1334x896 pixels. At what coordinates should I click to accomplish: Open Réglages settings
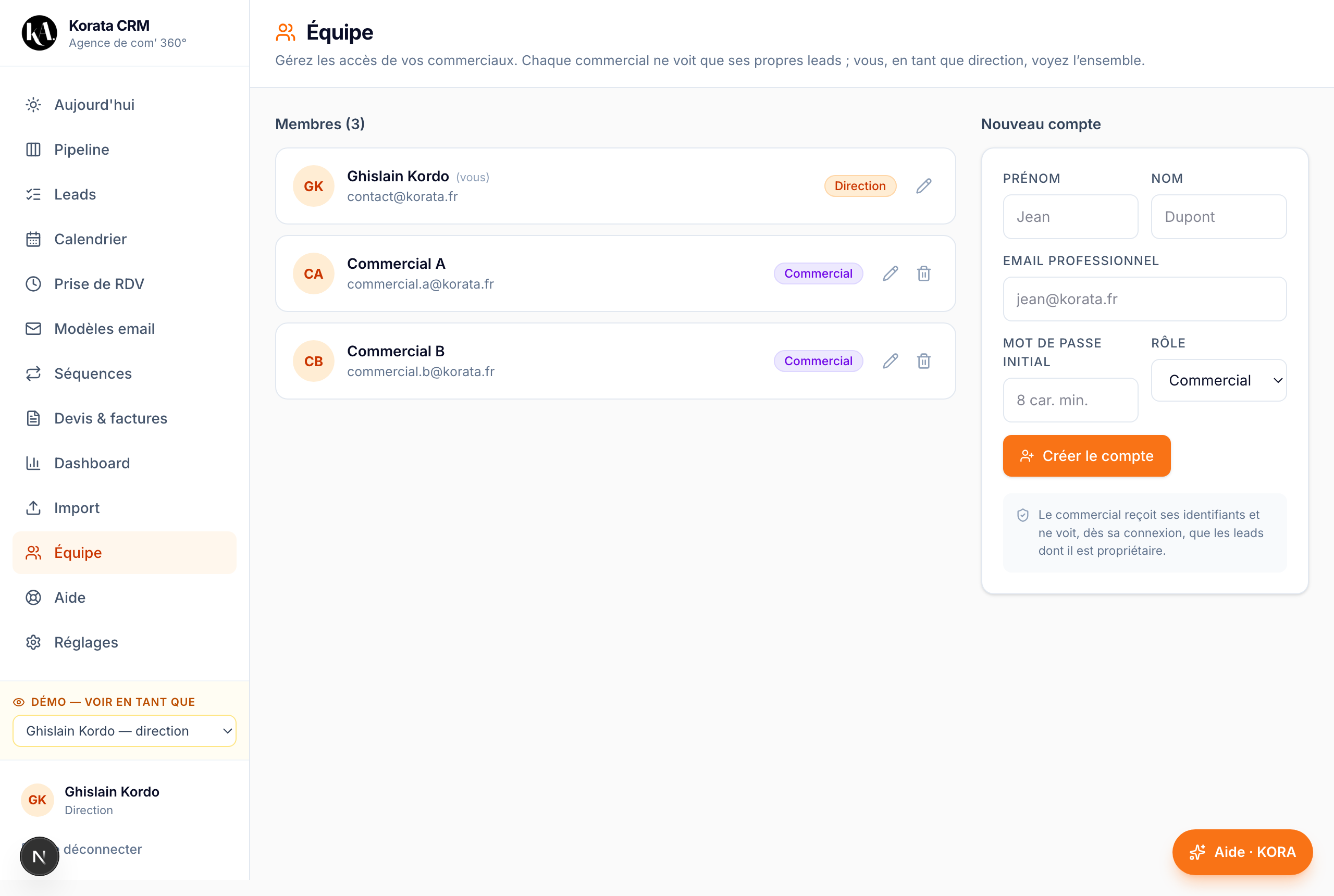pyautogui.click(x=124, y=642)
